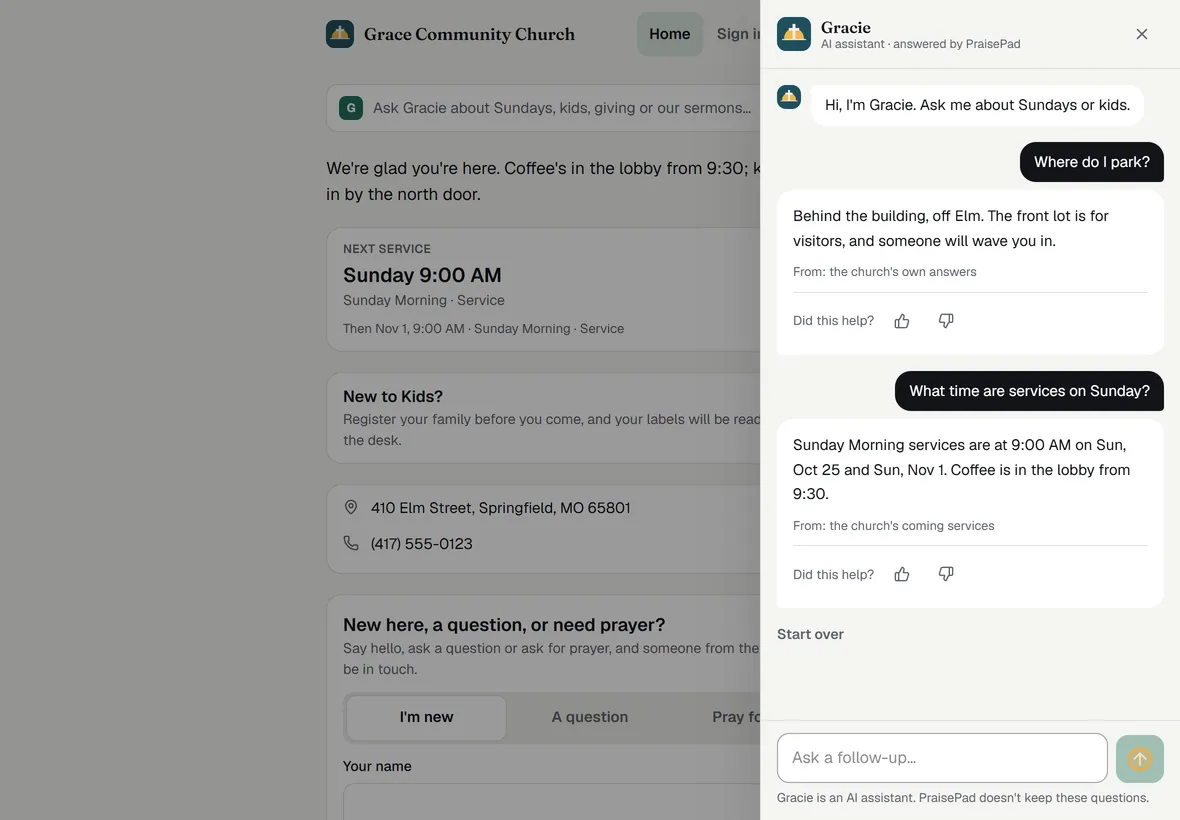Click the Gracie logo in chat header

click(x=794, y=34)
